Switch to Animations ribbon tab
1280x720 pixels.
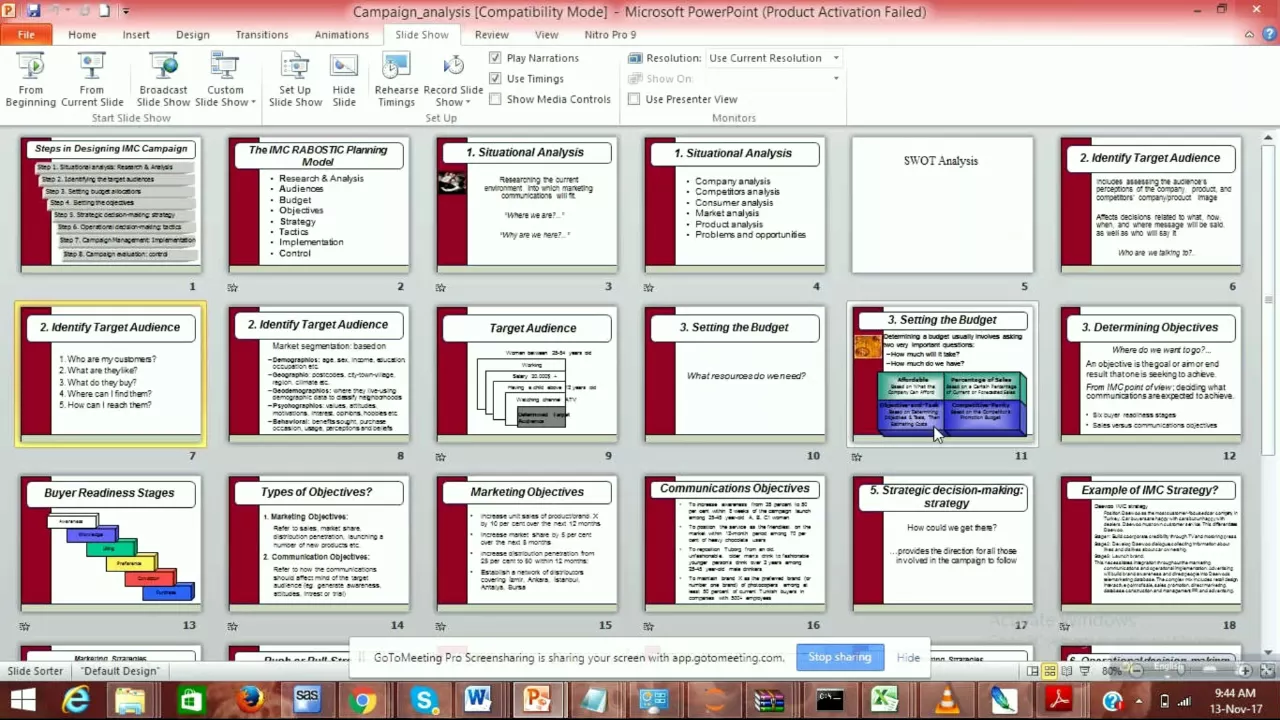point(342,34)
